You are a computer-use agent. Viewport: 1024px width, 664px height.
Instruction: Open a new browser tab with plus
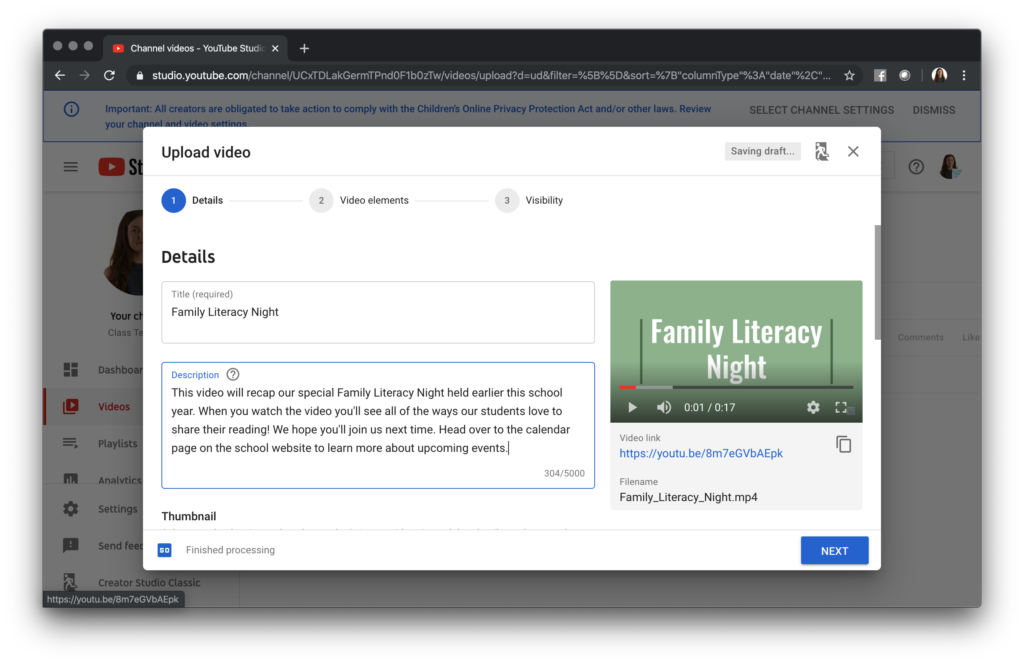pos(304,48)
